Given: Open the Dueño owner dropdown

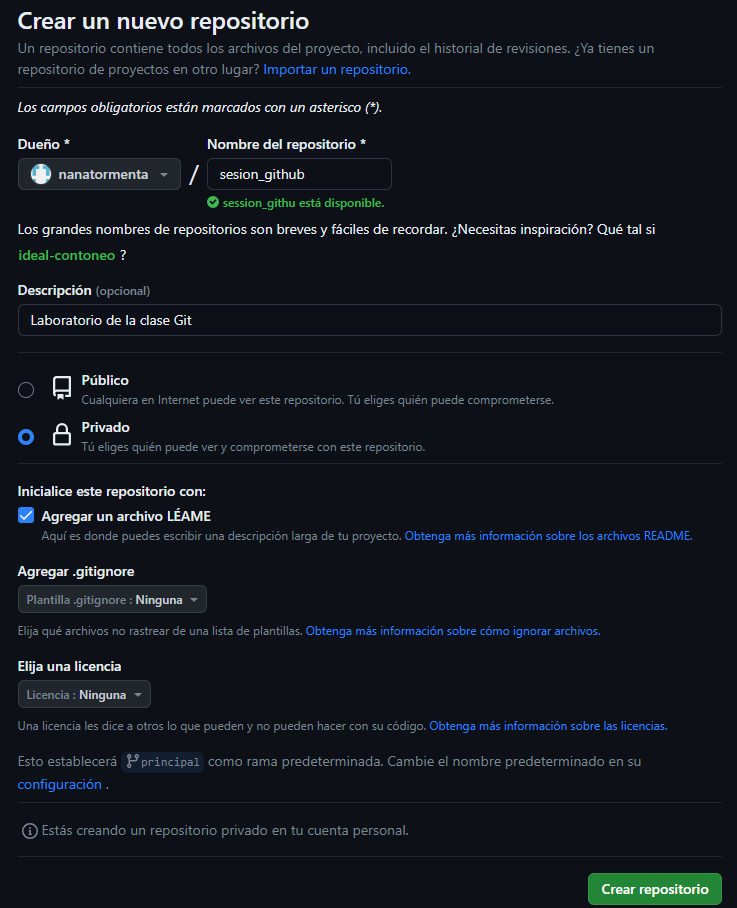Looking at the screenshot, I should pos(98,173).
